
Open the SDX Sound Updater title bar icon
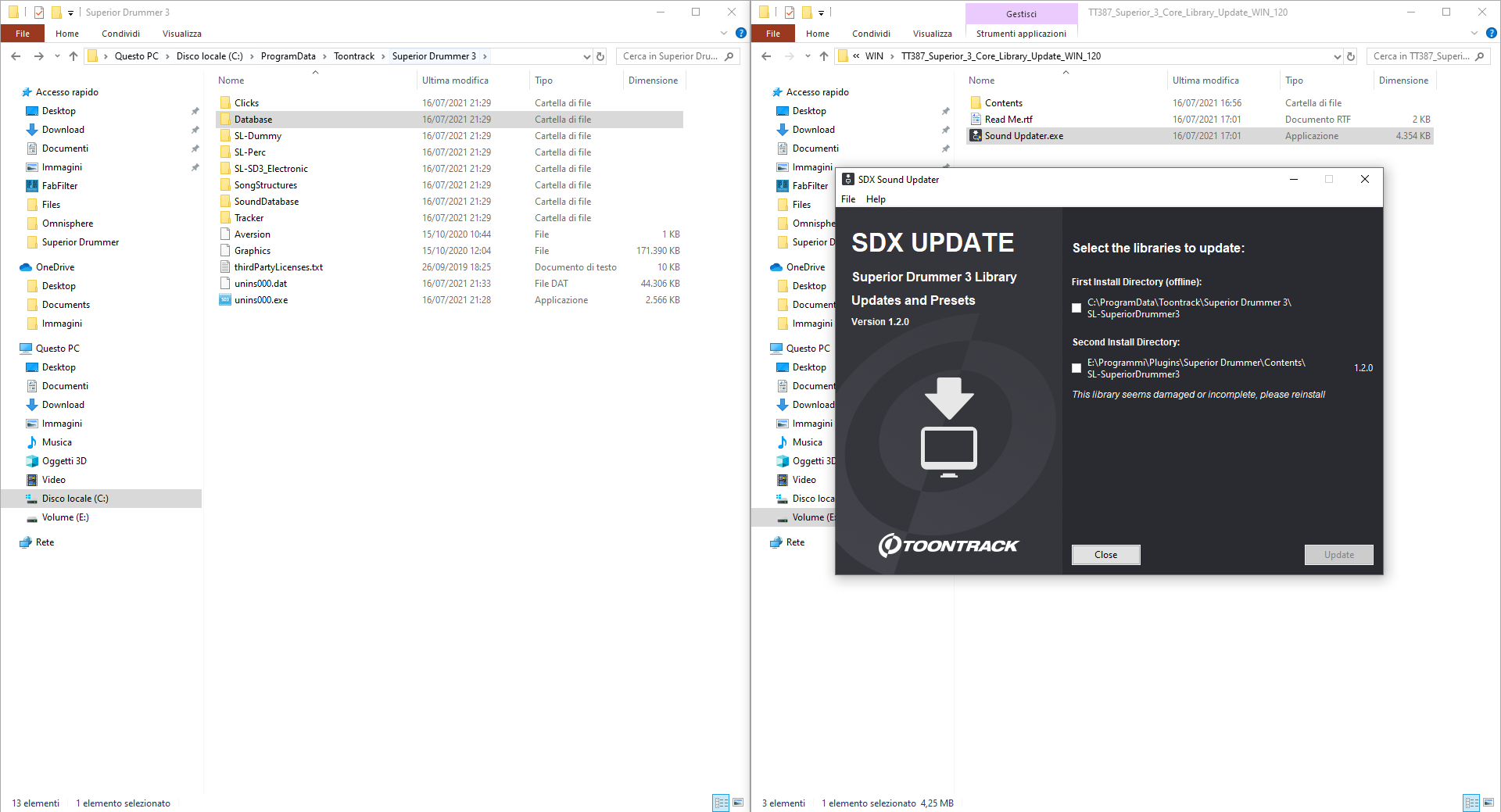point(848,179)
